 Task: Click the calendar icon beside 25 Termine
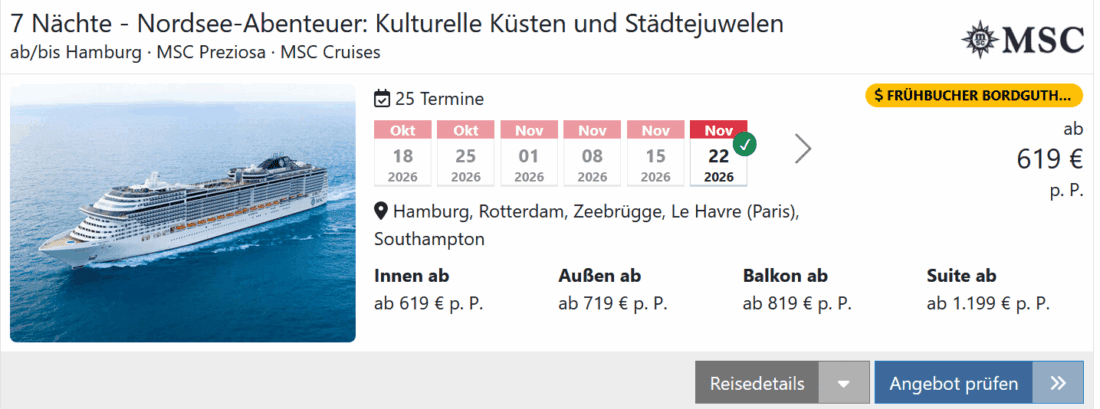point(382,99)
